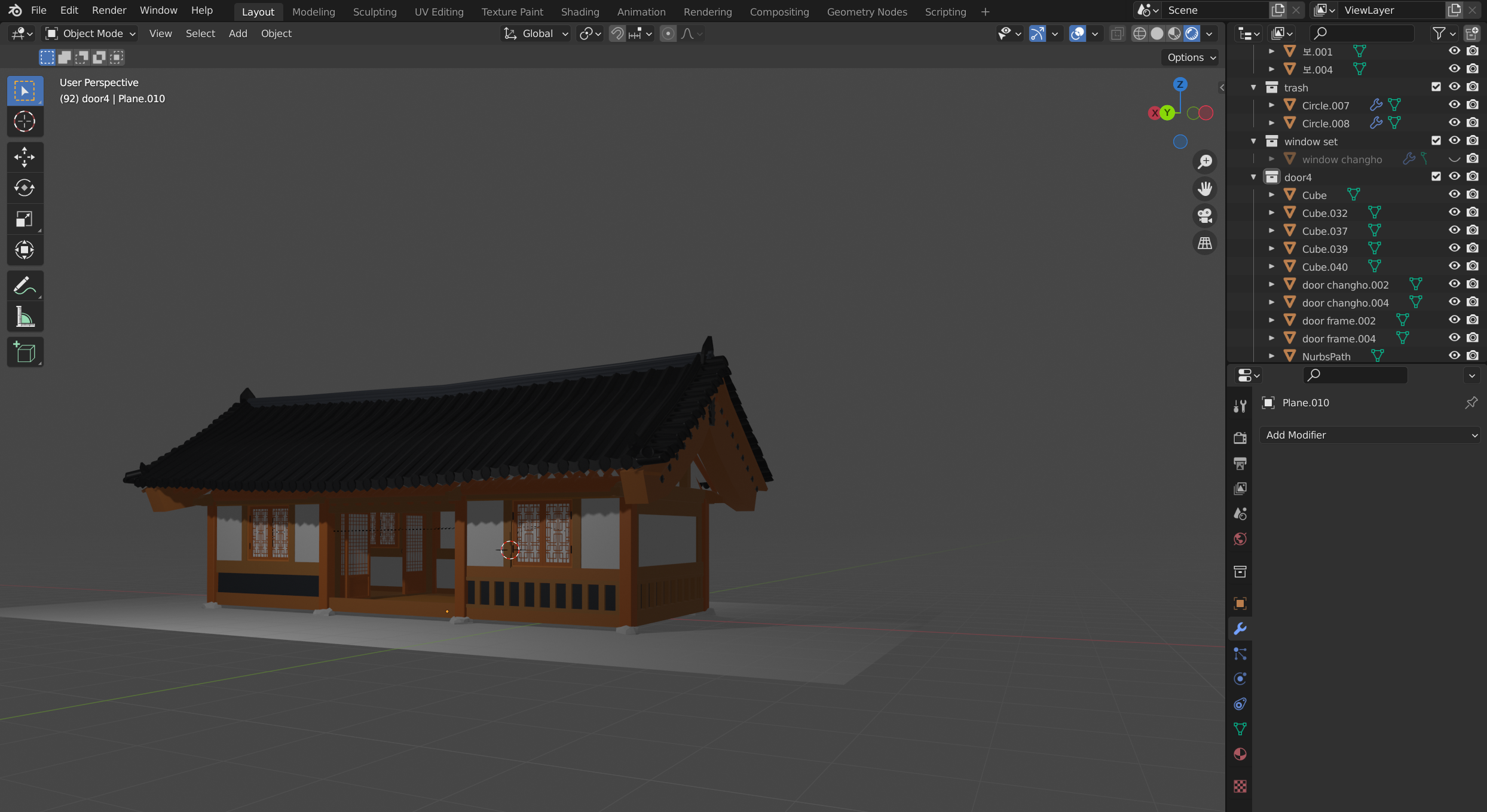Viewport: 1487px width, 812px height.
Task: Choose the Annotate pencil tool
Action: 25,286
